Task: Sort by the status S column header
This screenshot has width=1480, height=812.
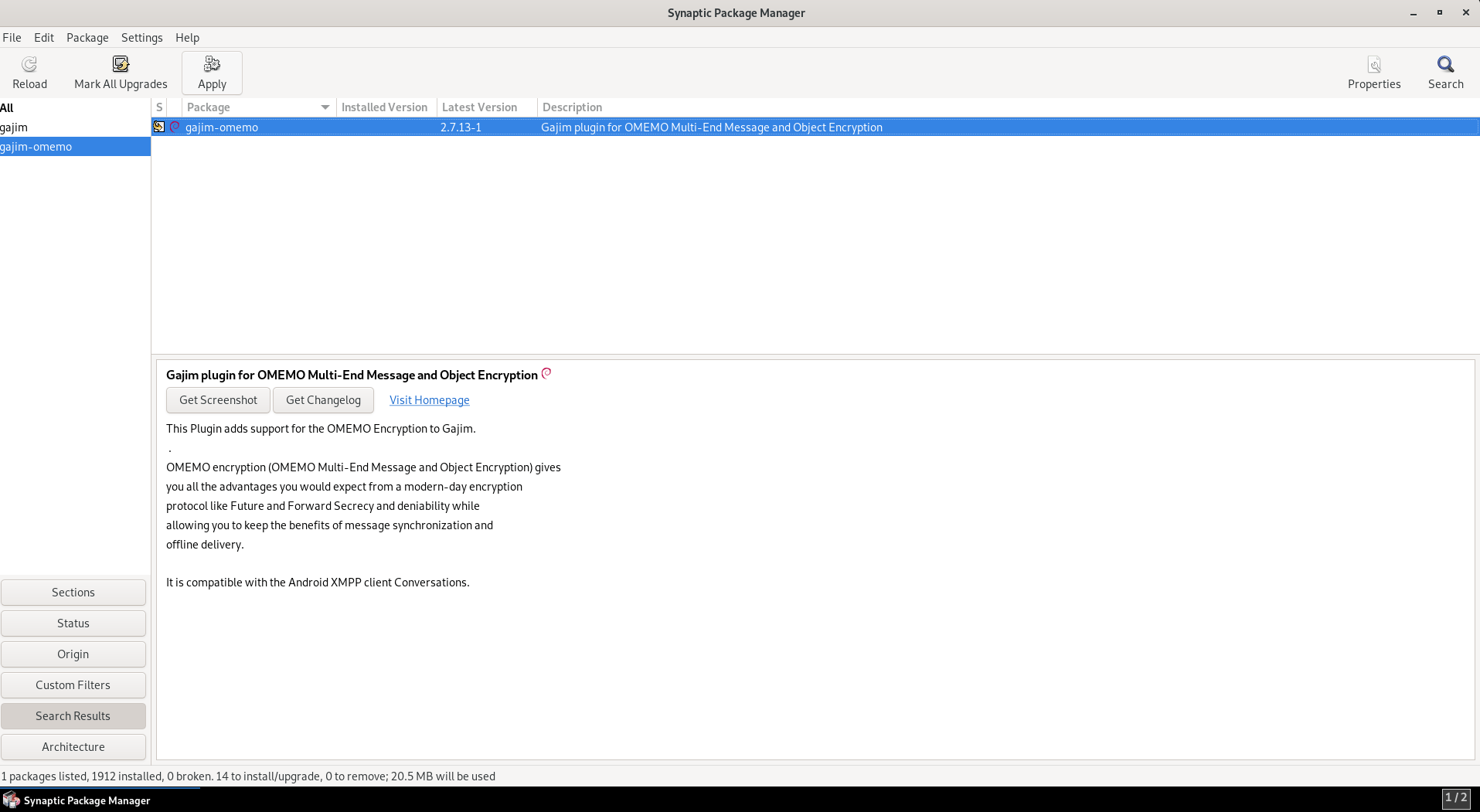Action: point(159,107)
